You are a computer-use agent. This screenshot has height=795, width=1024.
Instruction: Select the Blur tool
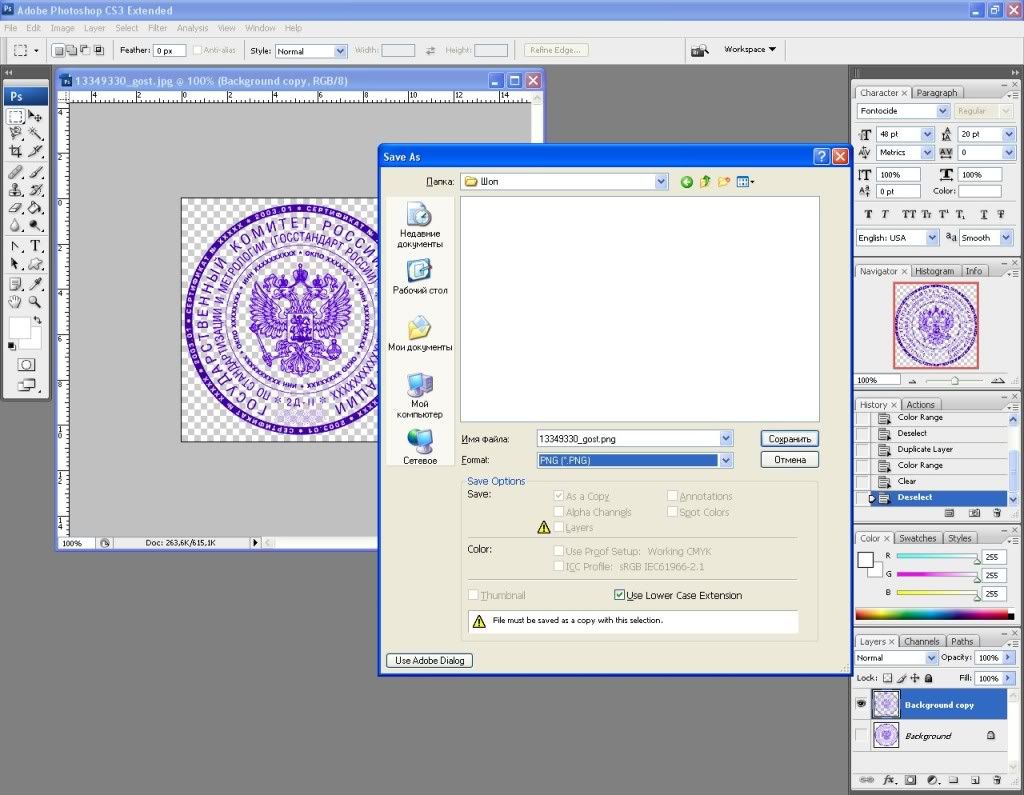[x=16, y=225]
